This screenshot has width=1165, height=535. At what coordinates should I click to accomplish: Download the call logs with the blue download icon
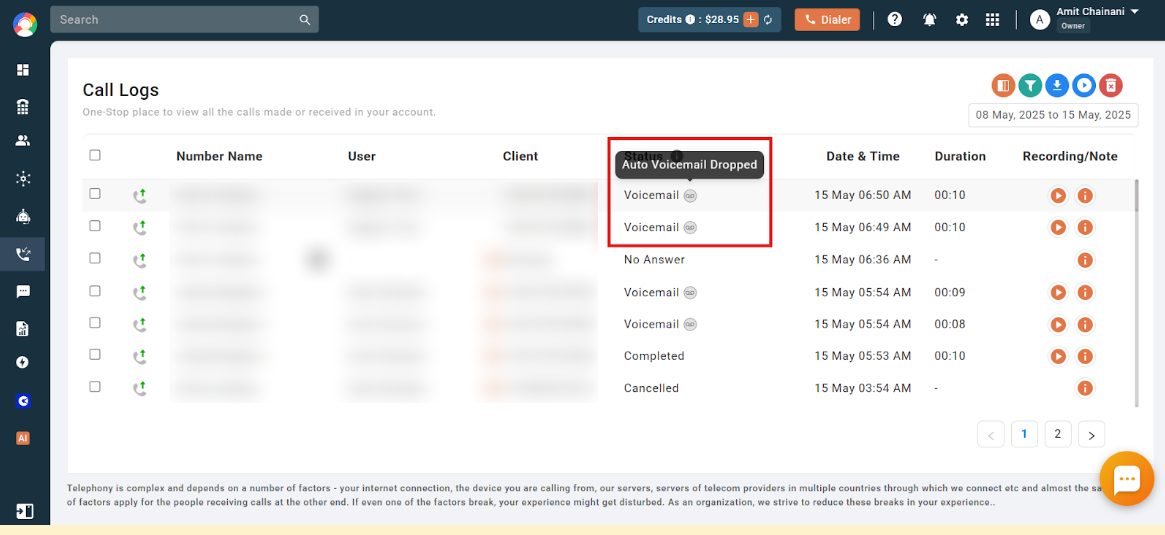pyautogui.click(x=1057, y=85)
